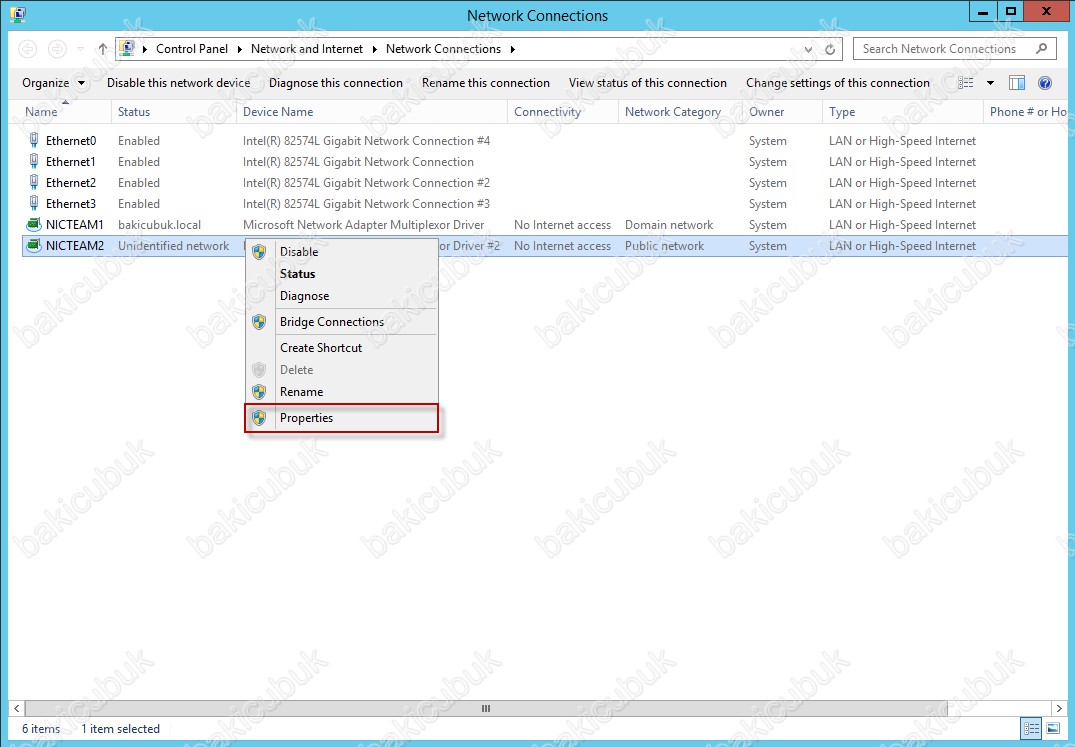Image resolution: width=1075 pixels, height=747 pixels.
Task: Select Bridge Connections in context menu
Action: coord(331,322)
